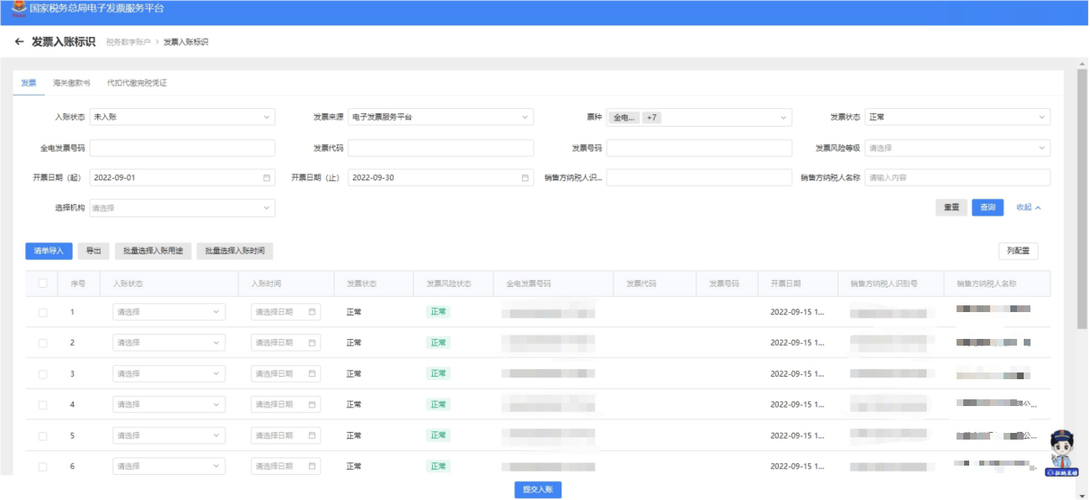1090x500 pixels.
Task: Open row 6 入账状态 dropdown
Action: click(x=169, y=466)
